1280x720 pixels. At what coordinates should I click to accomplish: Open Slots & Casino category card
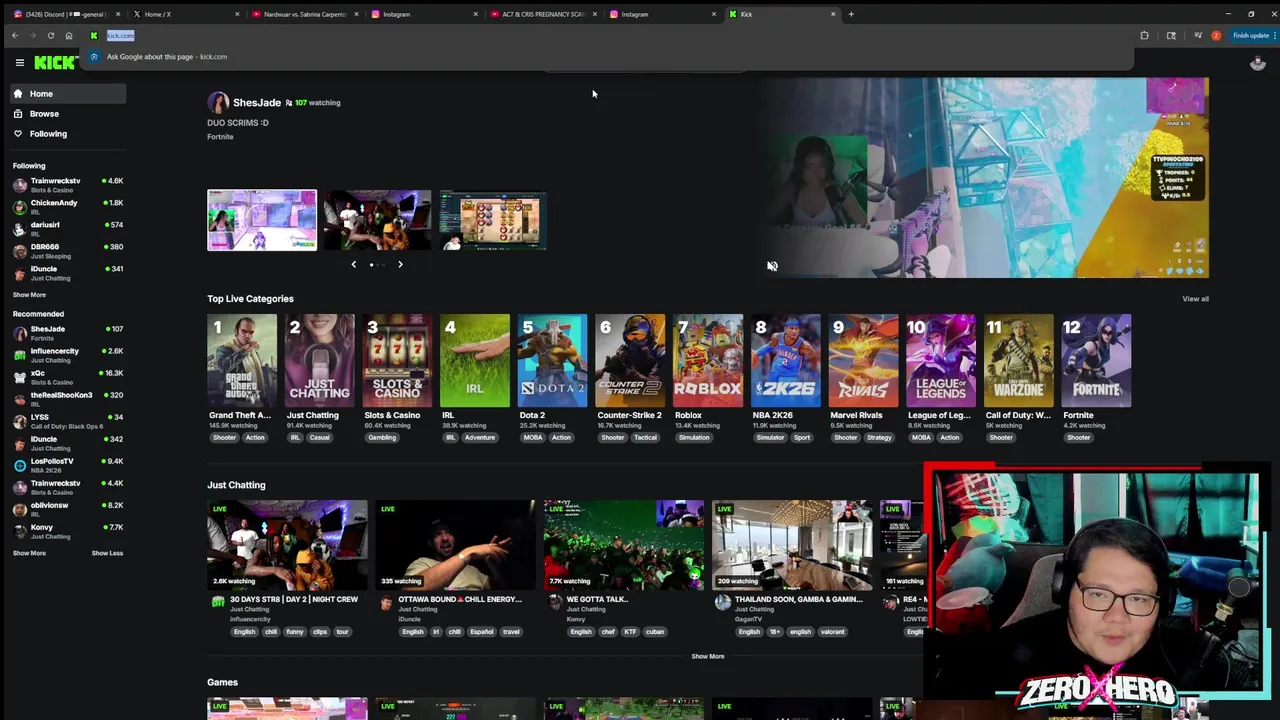pos(397,361)
